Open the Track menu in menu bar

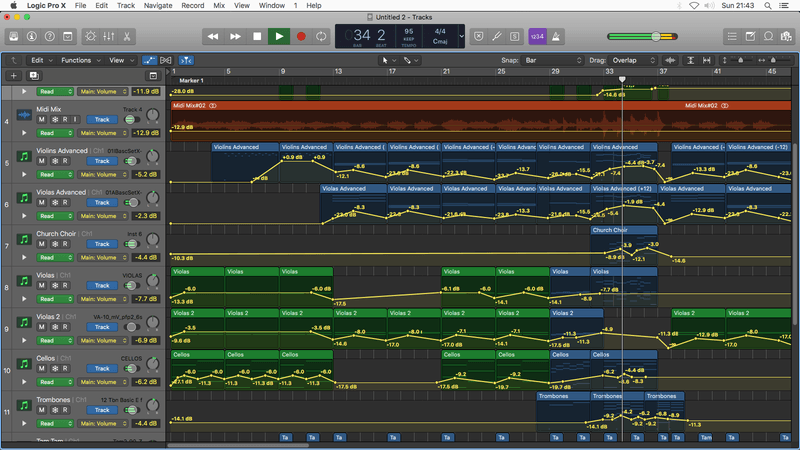tap(126, 6)
